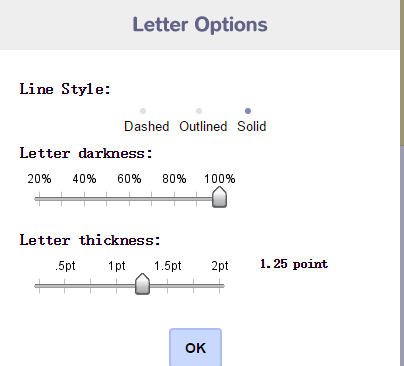Click the Outlined label text
The image size is (404, 366).
(203, 127)
